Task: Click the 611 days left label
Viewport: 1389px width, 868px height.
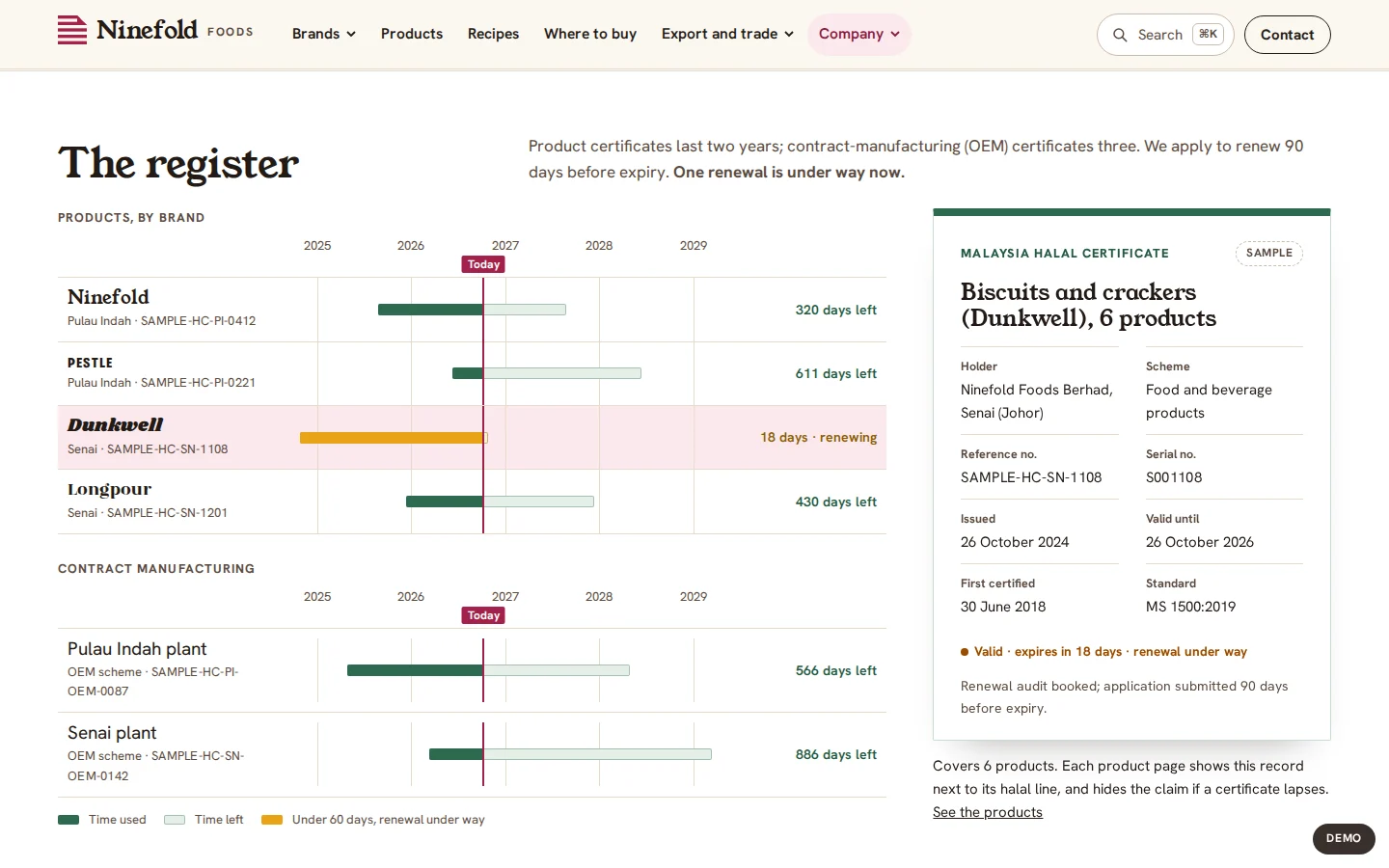Action: click(836, 373)
